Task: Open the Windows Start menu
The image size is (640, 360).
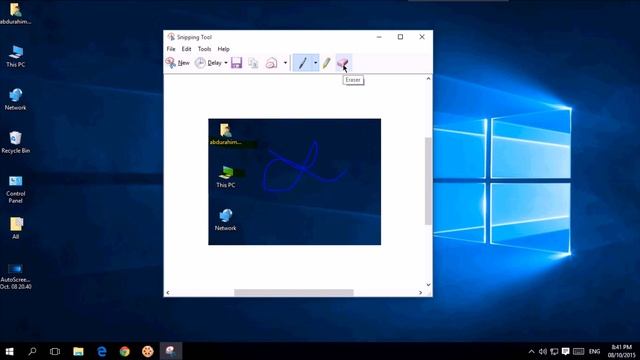Action: click(9, 351)
